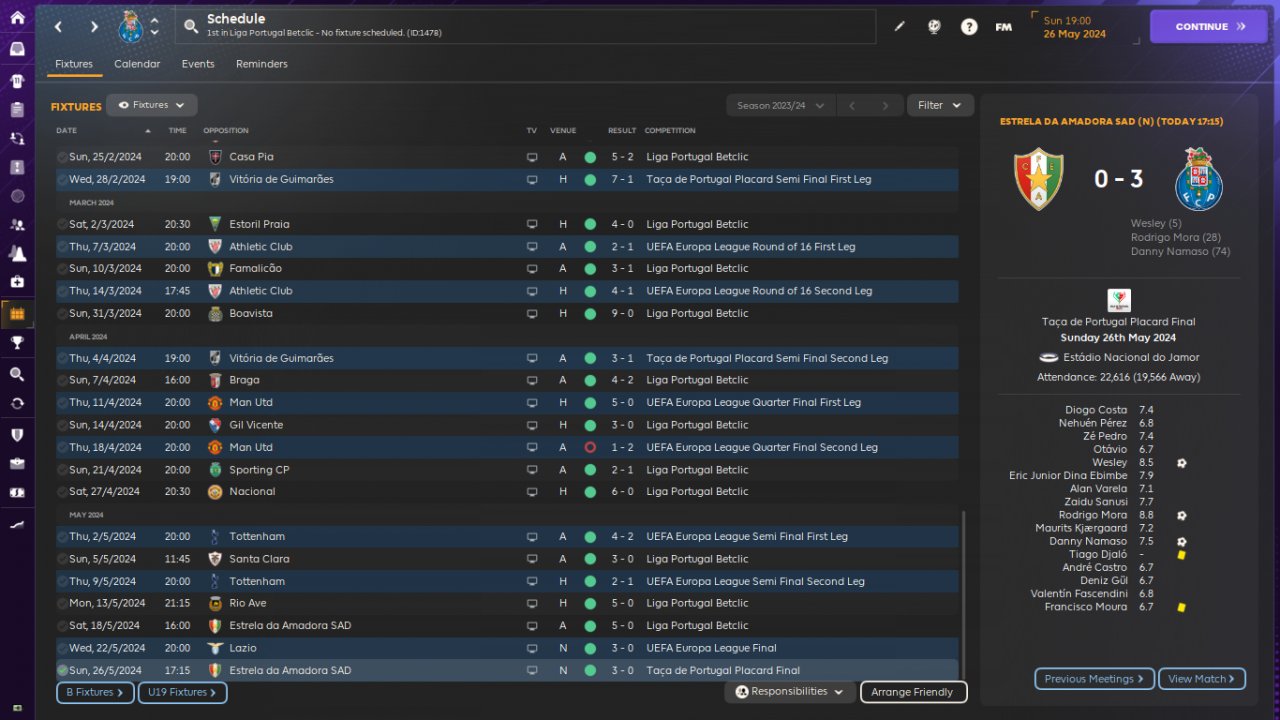The image size is (1280, 720).
Task: Open the Training cone icon in the sidebar
Action: click(x=17, y=254)
